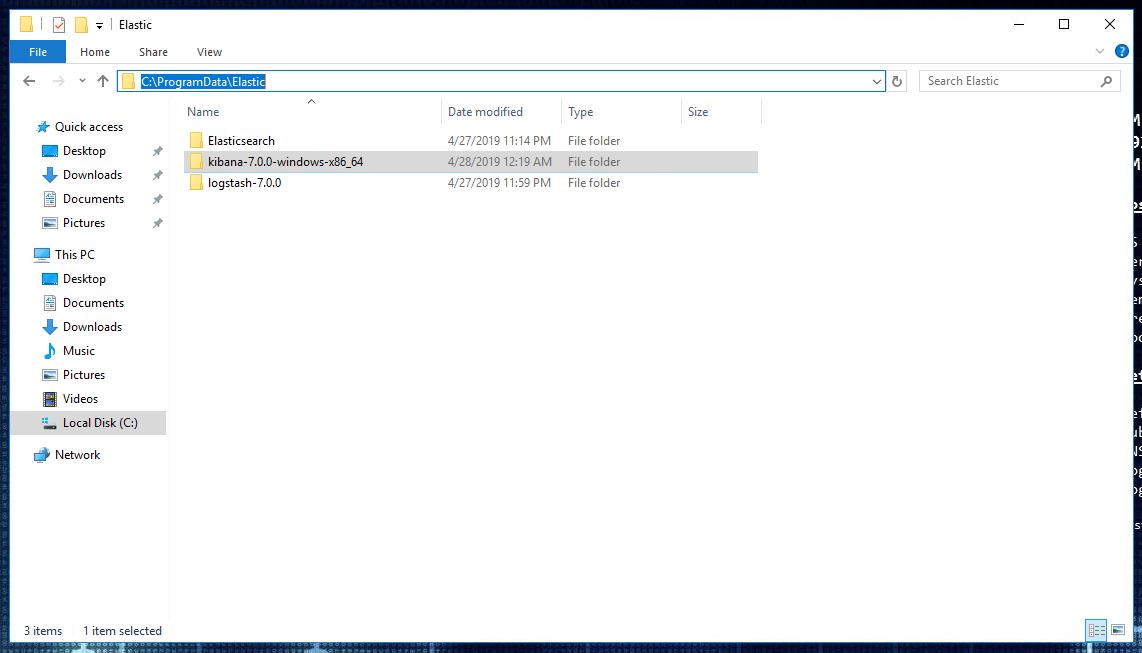The image size is (1142, 653).
Task: Open the Help question mark icon
Action: pyautogui.click(x=1122, y=51)
